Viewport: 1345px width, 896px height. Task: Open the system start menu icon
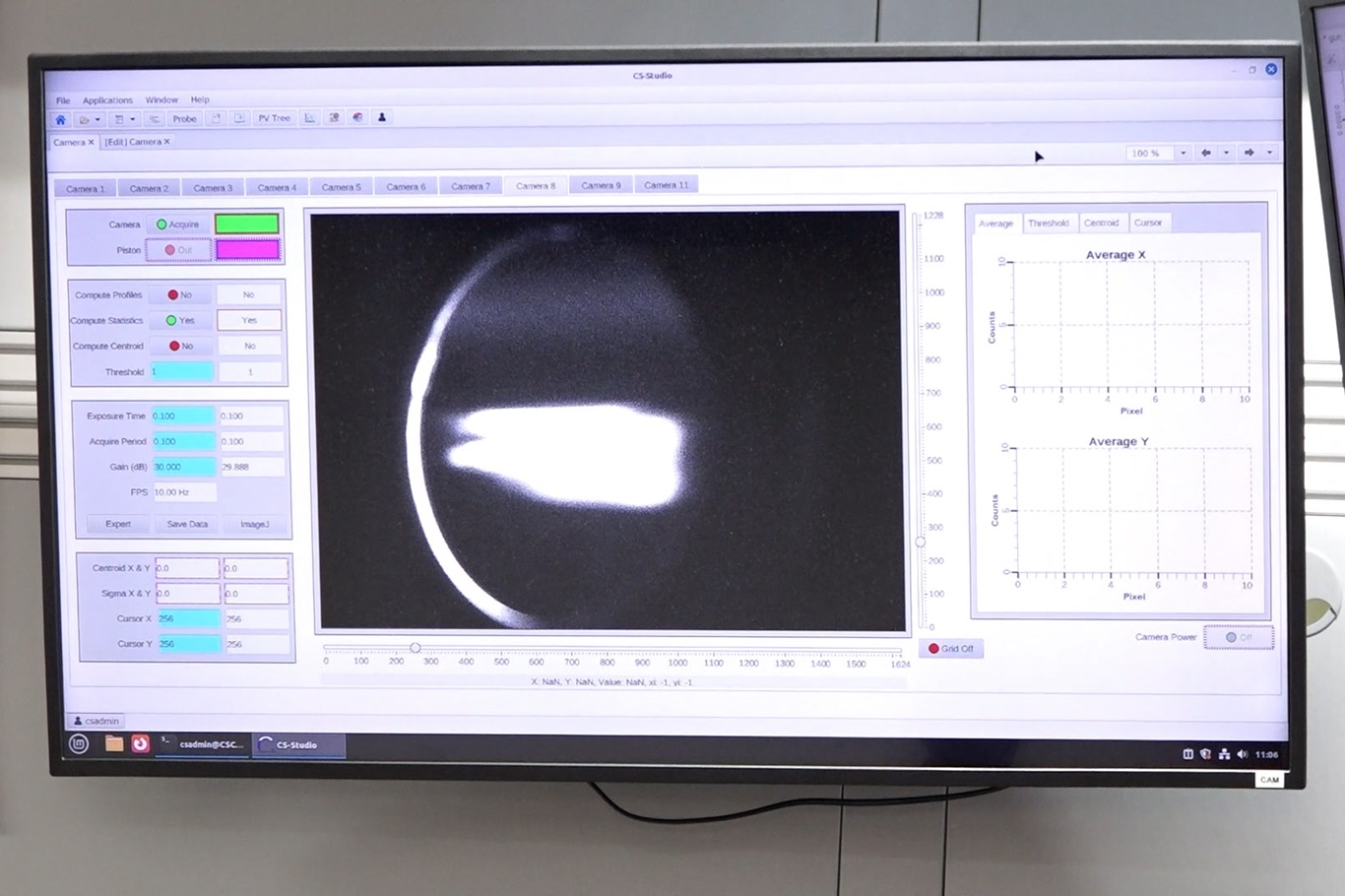click(x=79, y=743)
